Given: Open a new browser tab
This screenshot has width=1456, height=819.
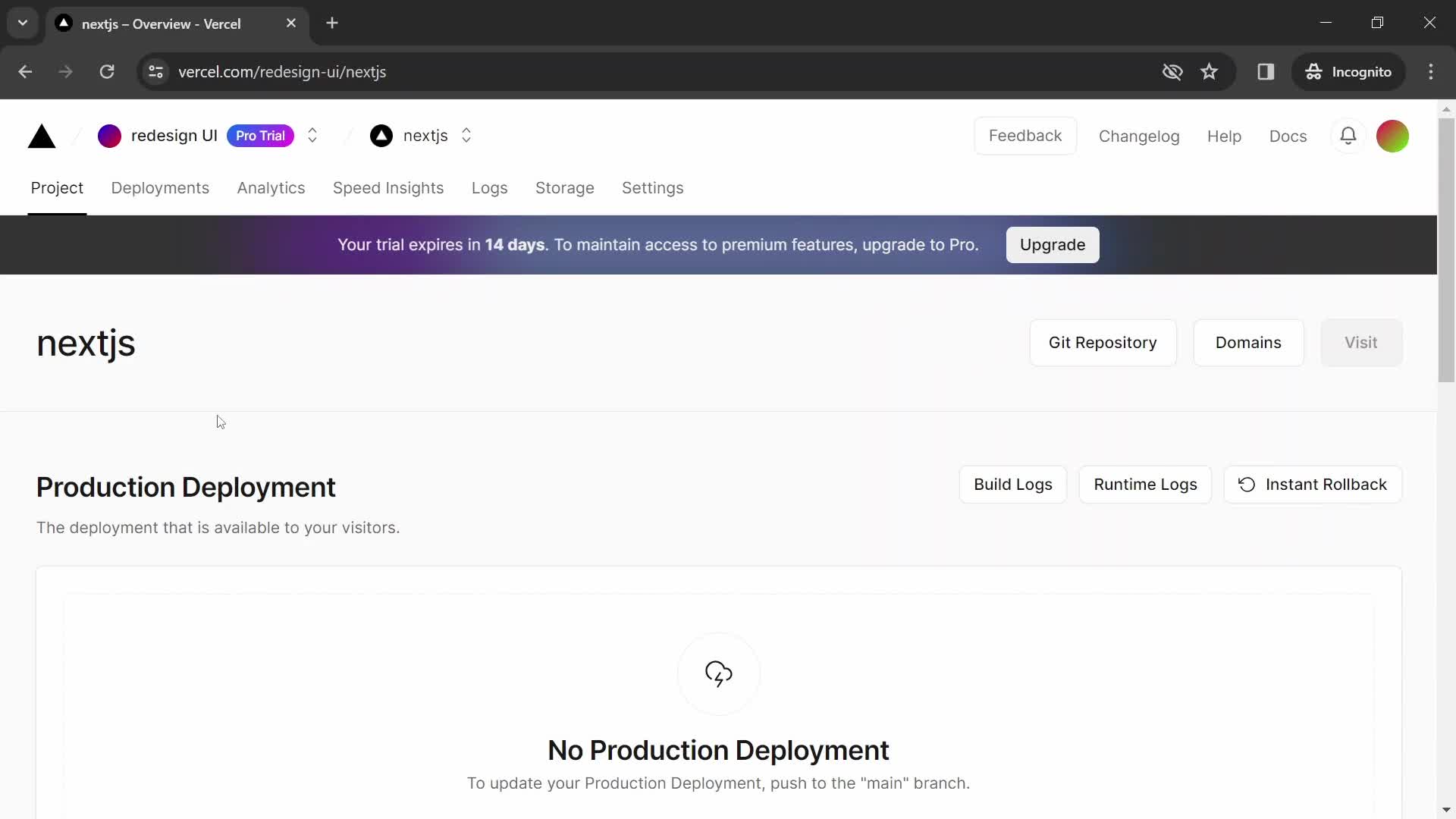Looking at the screenshot, I should pos(332,24).
